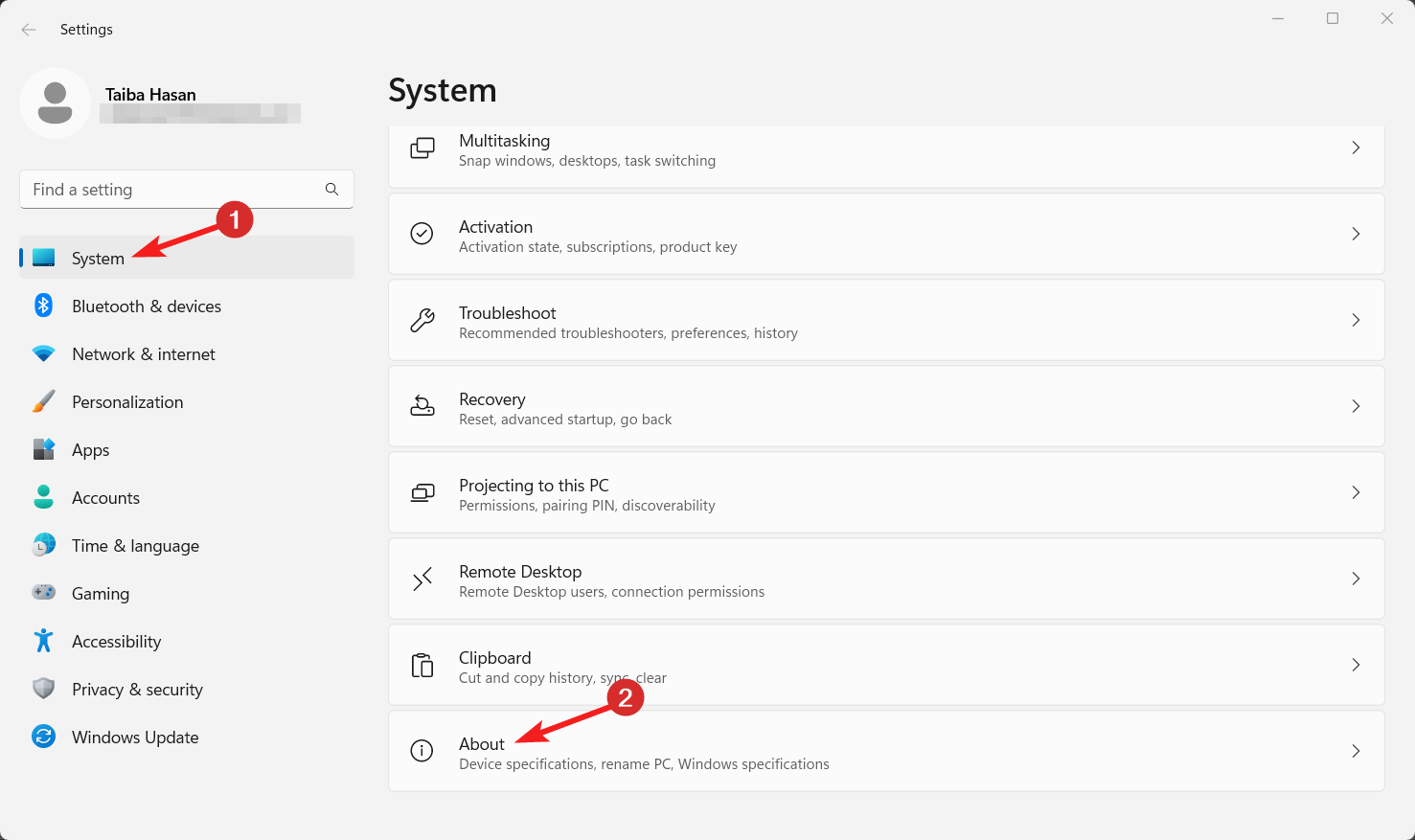Click the Personalization brush icon
This screenshot has width=1415, height=840.
(43, 401)
